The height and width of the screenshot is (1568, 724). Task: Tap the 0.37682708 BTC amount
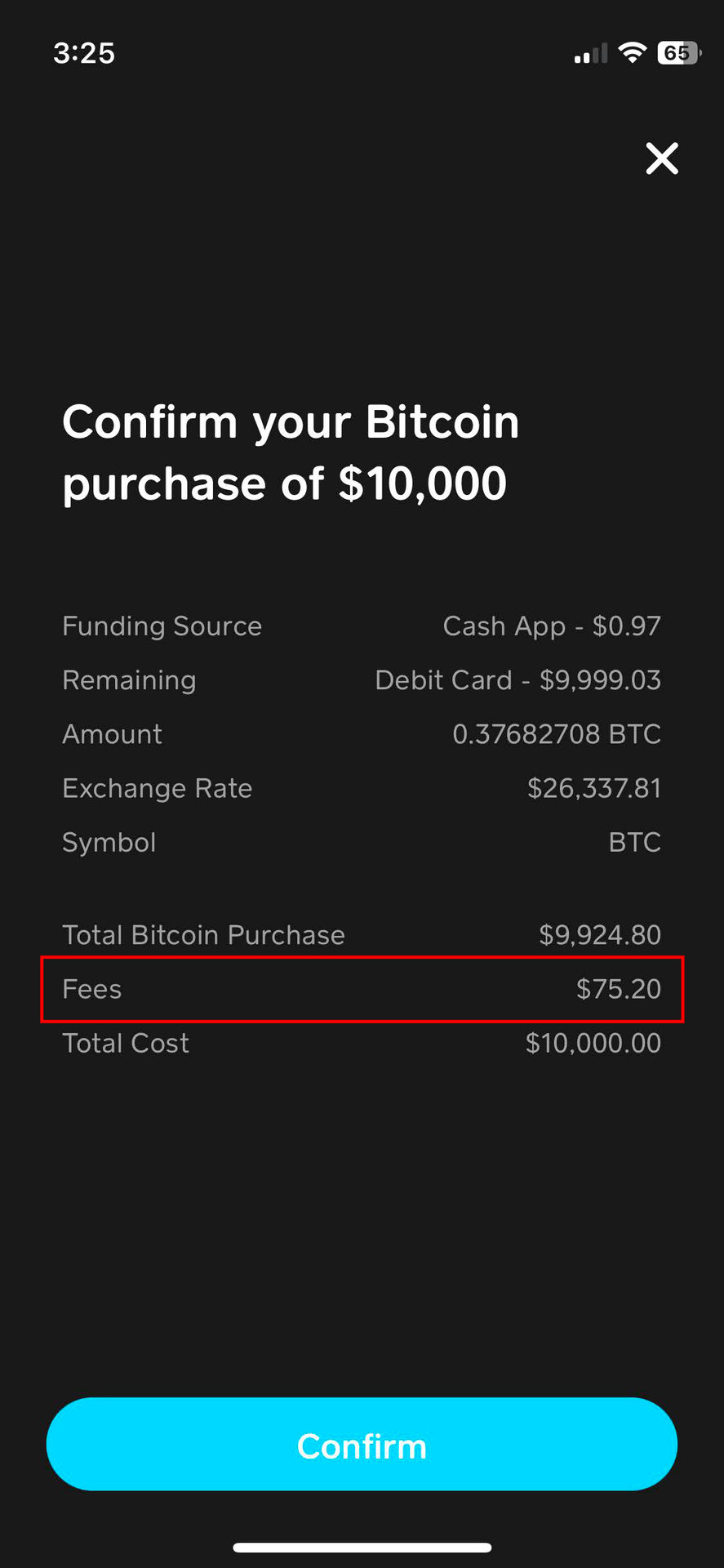tap(557, 734)
